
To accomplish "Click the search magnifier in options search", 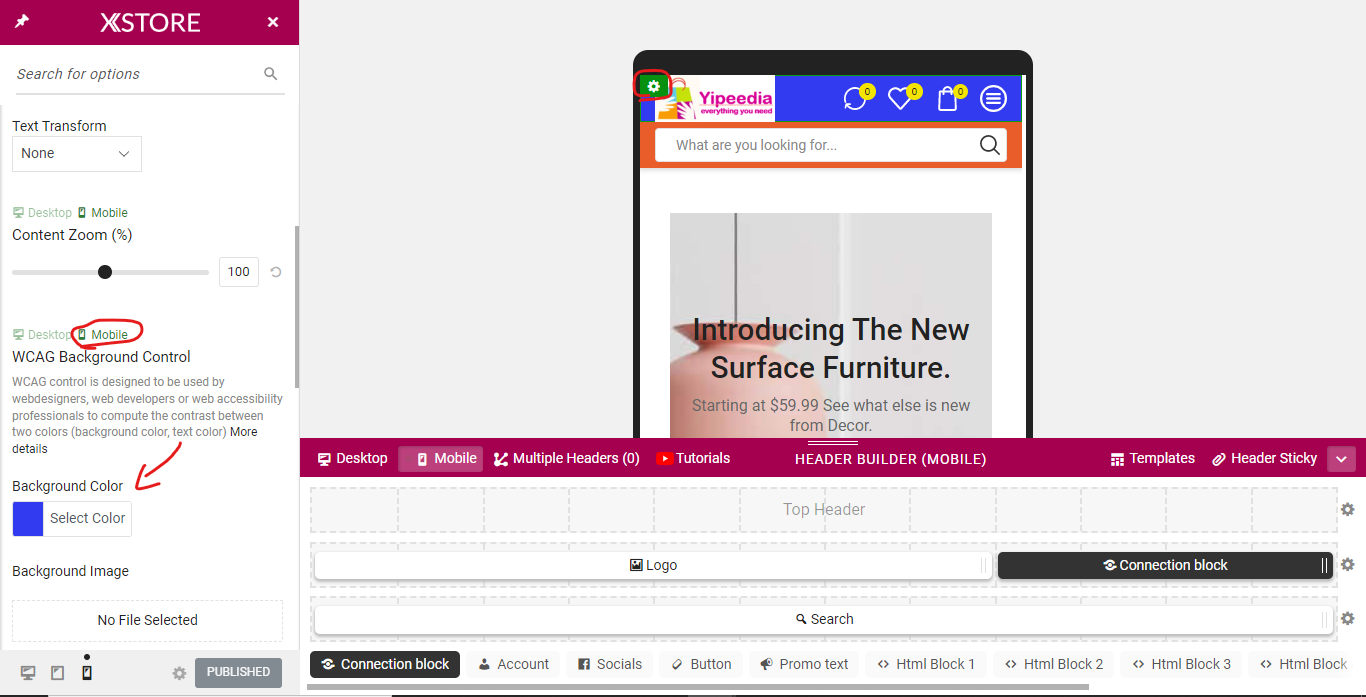I will coord(270,74).
